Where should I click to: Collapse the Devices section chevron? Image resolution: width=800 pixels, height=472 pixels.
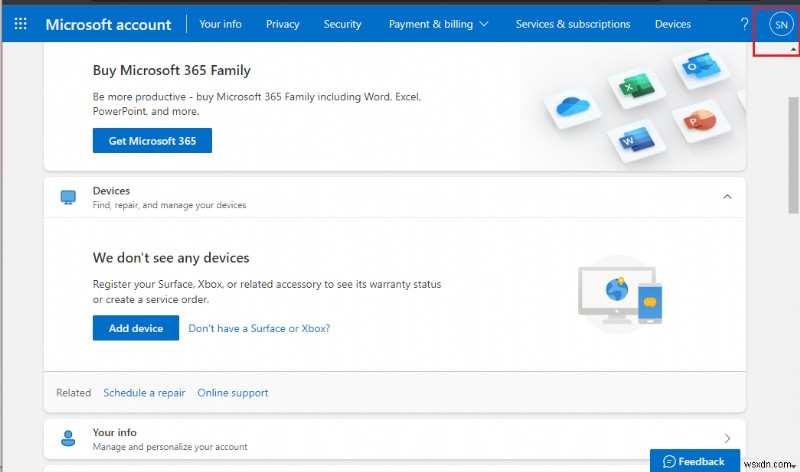click(727, 197)
